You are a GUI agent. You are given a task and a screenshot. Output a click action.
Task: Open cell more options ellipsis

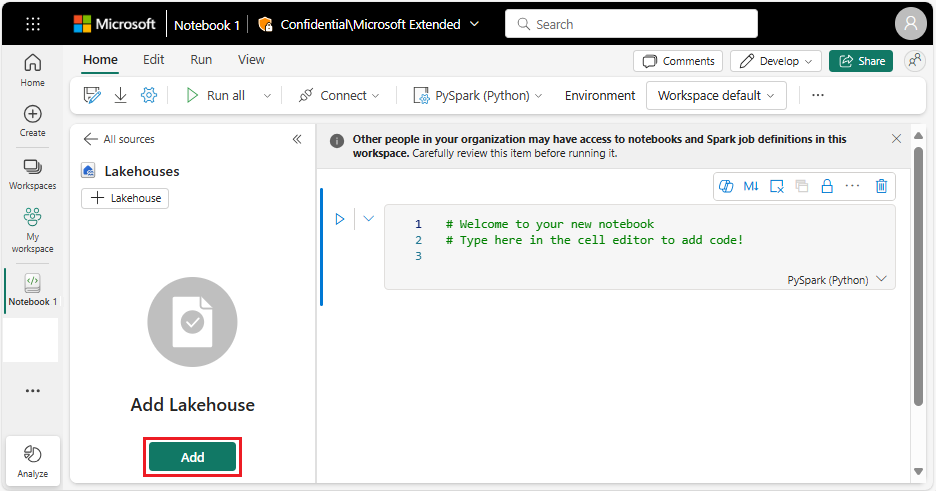[852, 186]
